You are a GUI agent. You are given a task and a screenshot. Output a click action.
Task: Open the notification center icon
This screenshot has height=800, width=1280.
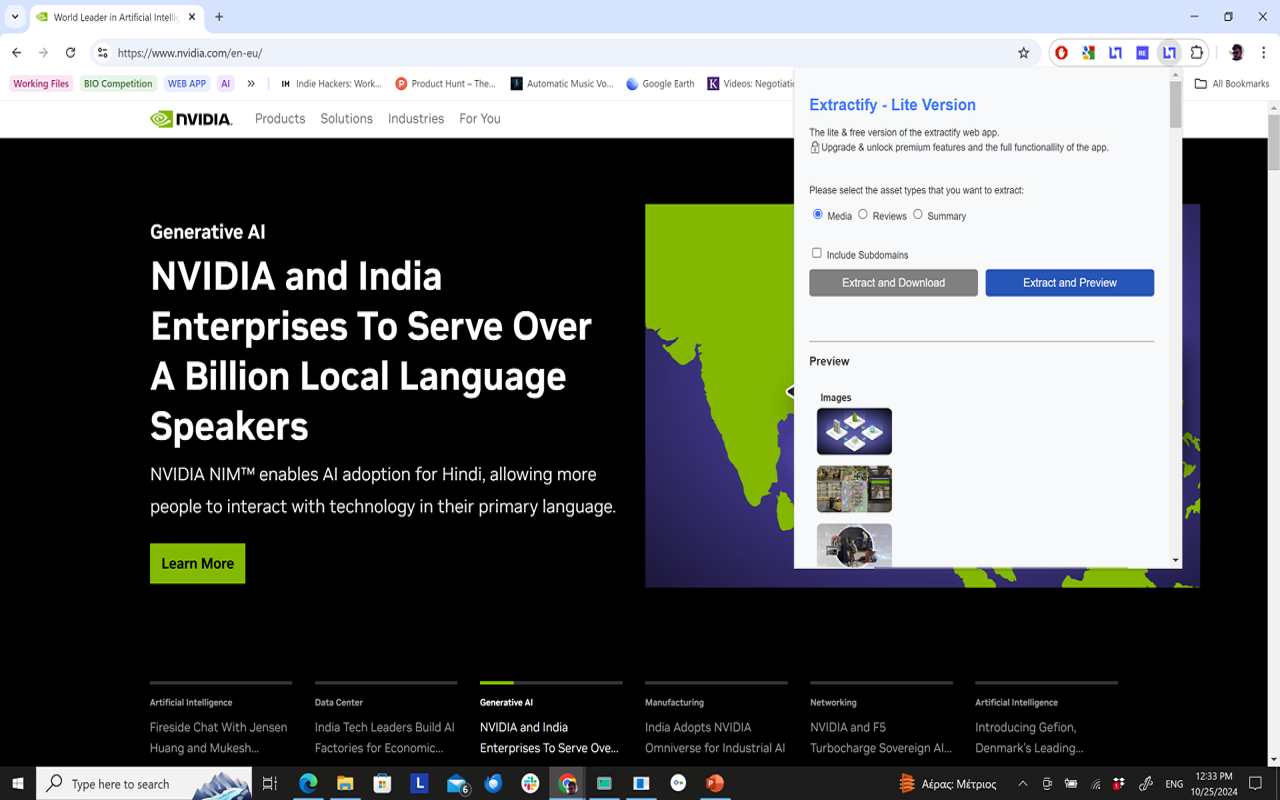[x=1255, y=784]
